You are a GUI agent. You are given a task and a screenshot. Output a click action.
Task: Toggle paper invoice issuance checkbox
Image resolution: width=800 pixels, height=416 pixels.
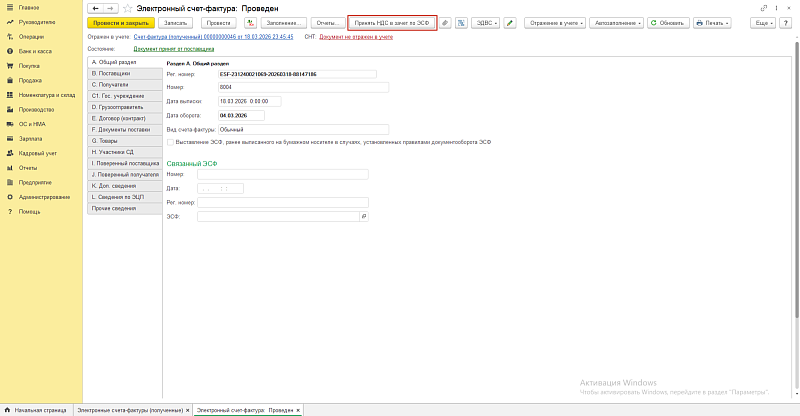(169, 143)
